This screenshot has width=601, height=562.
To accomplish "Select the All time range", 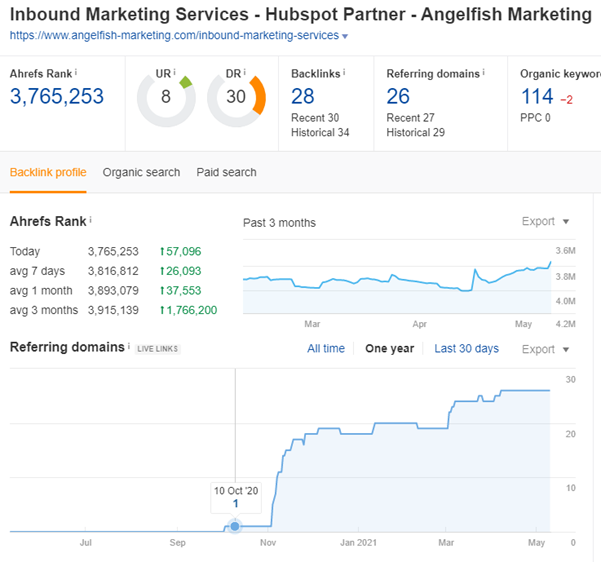I will pyautogui.click(x=326, y=348).
